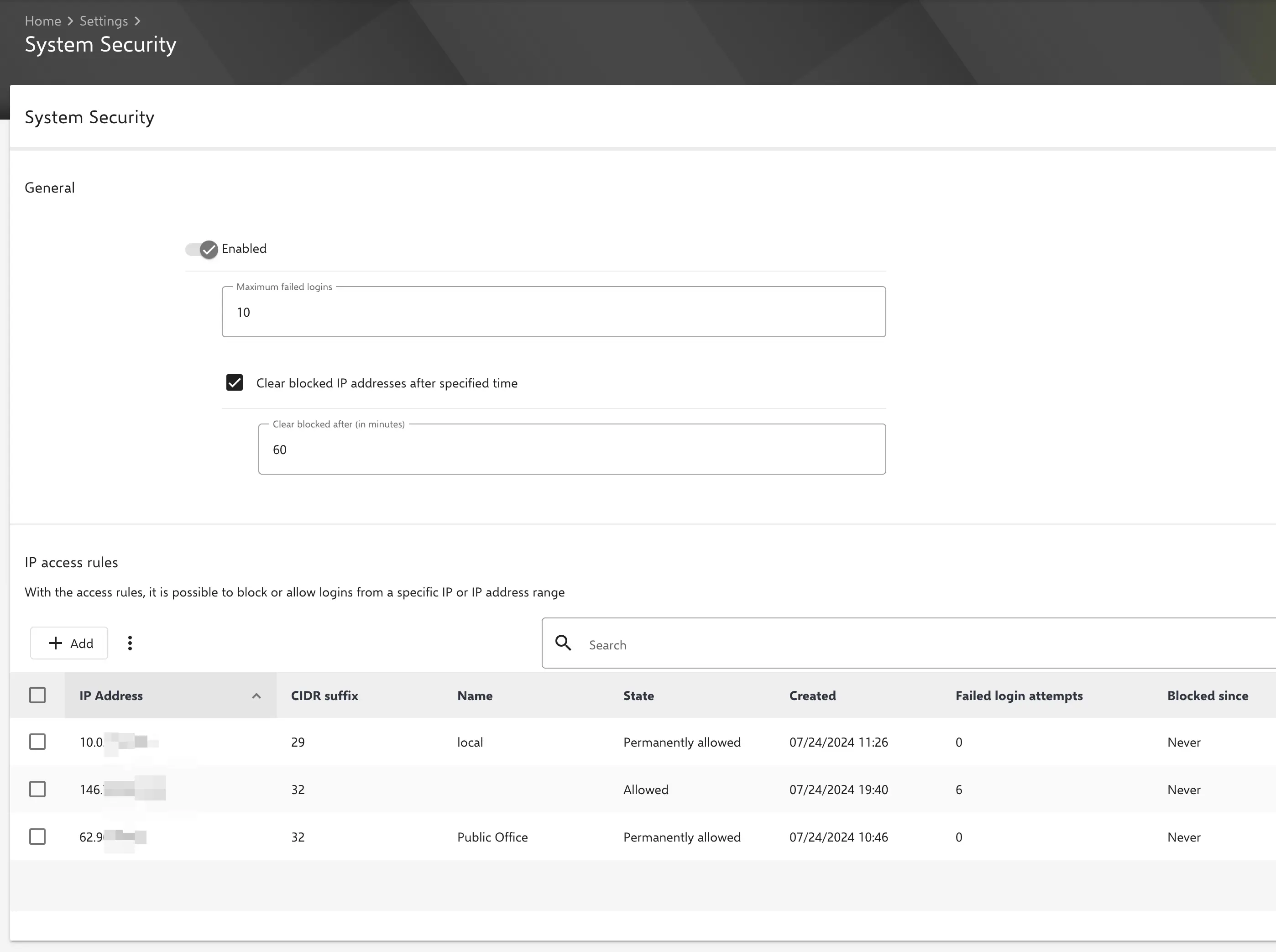The image size is (1276, 952).
Task: Select the checkbox for the local row
Action: tap(37, 742)
